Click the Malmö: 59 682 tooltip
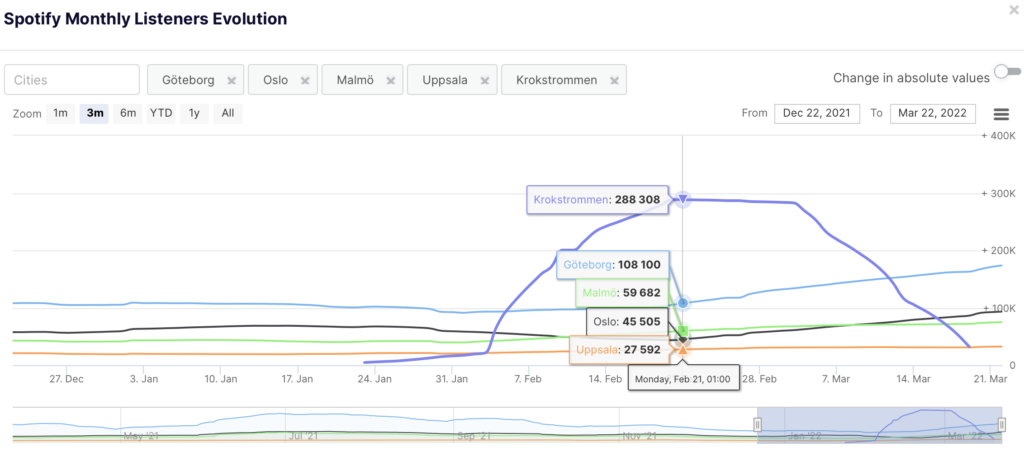Screen dimensions: 1024x461 [622, 293]
